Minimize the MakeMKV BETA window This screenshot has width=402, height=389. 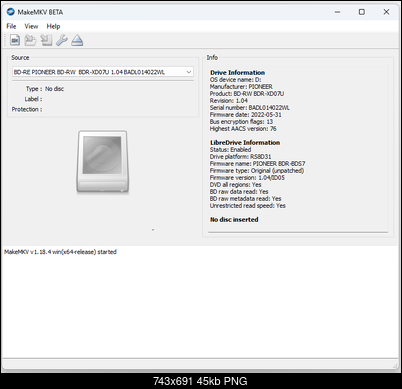click(x=338, y=12)
